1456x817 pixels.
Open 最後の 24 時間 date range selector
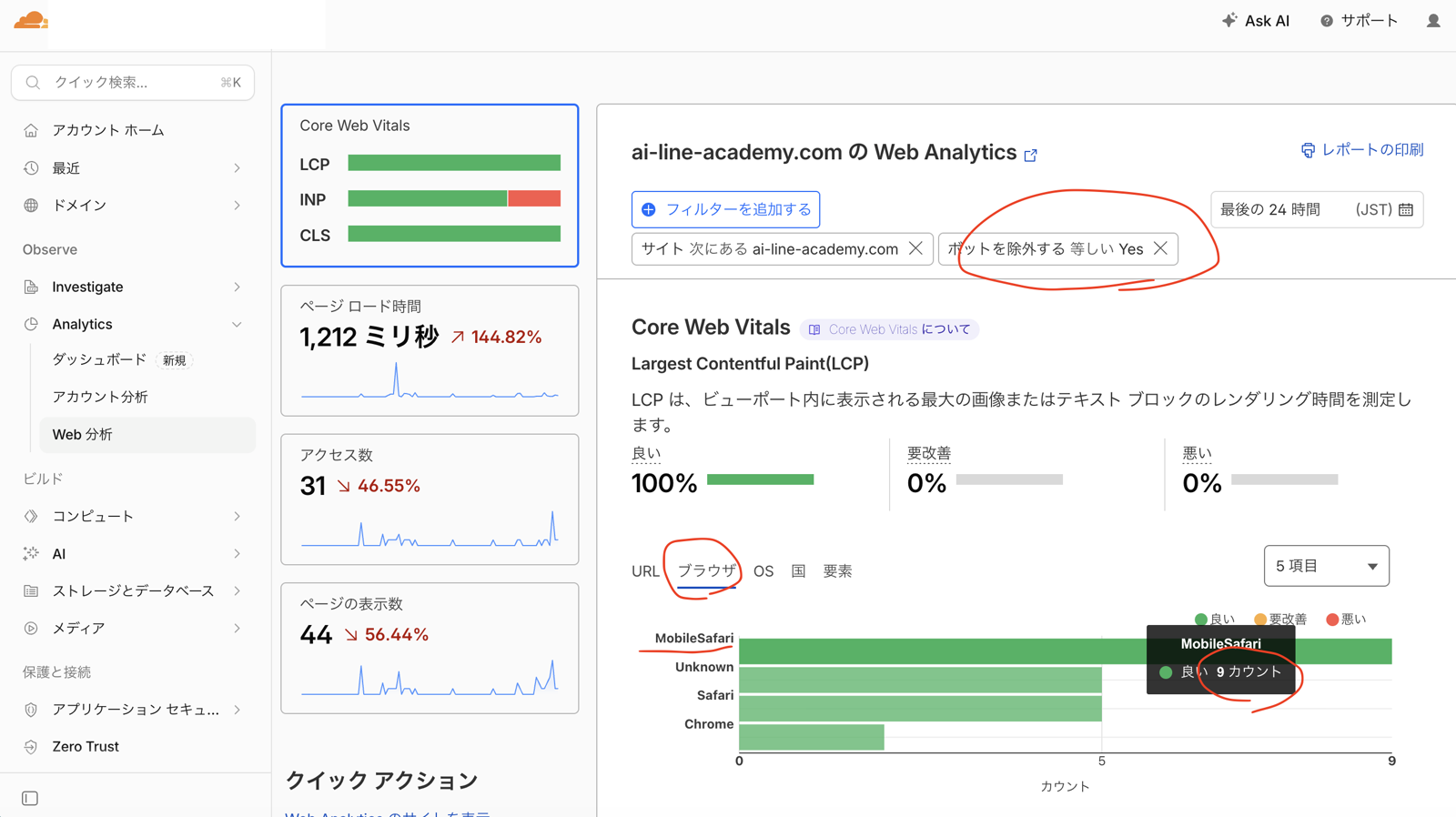(1317, 209)
